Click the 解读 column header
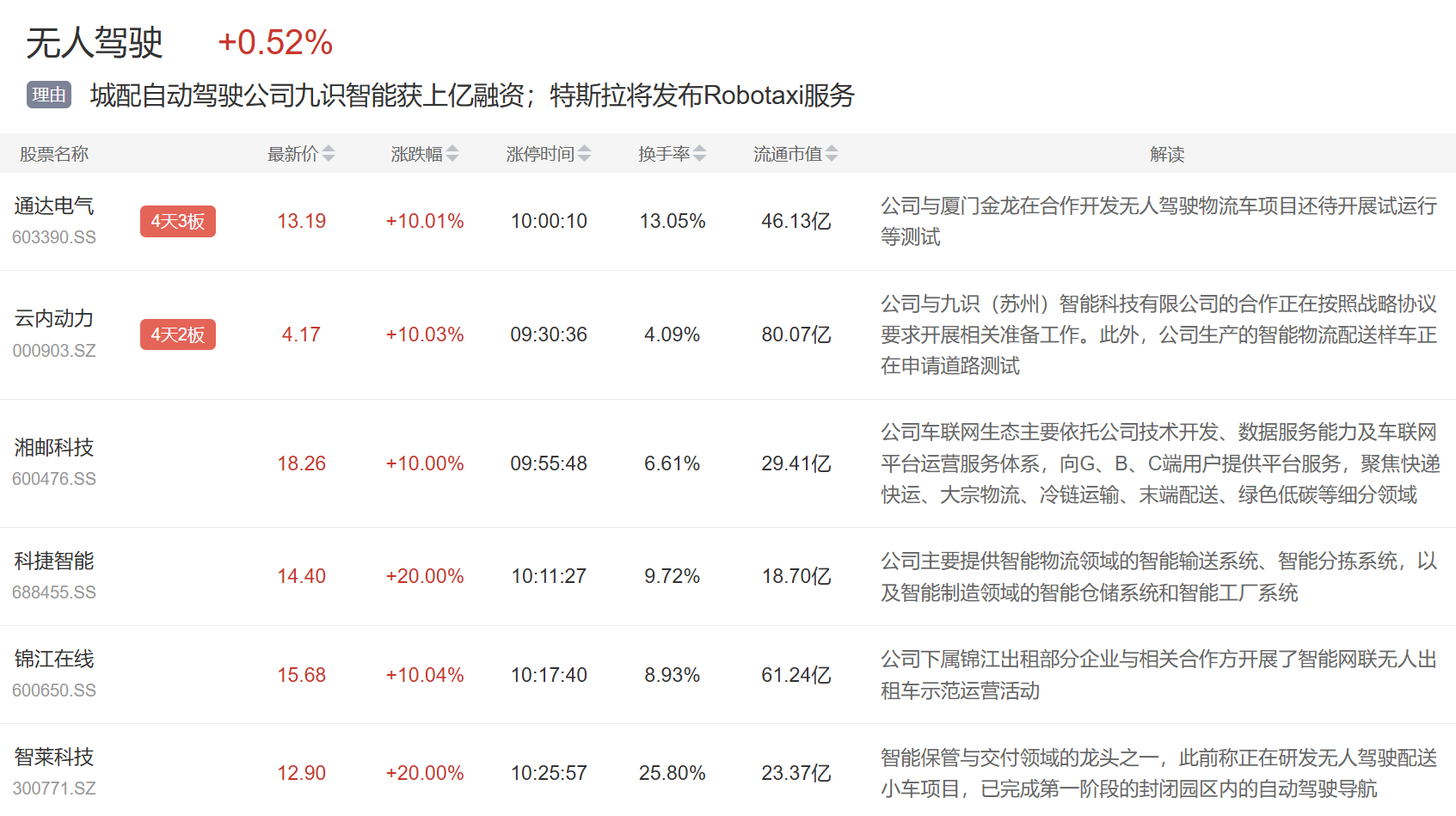 [1167, 154]
